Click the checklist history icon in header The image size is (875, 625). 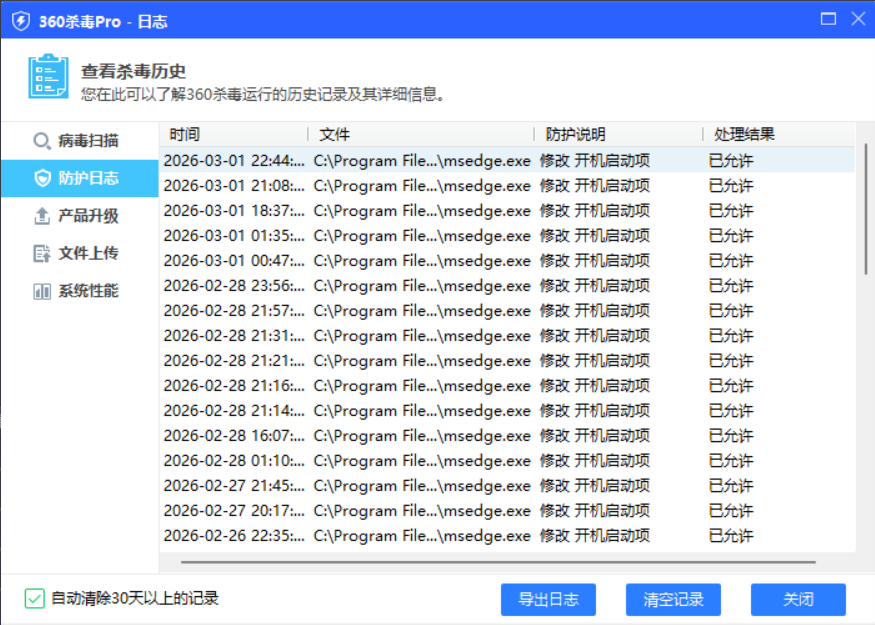[48, 77]
